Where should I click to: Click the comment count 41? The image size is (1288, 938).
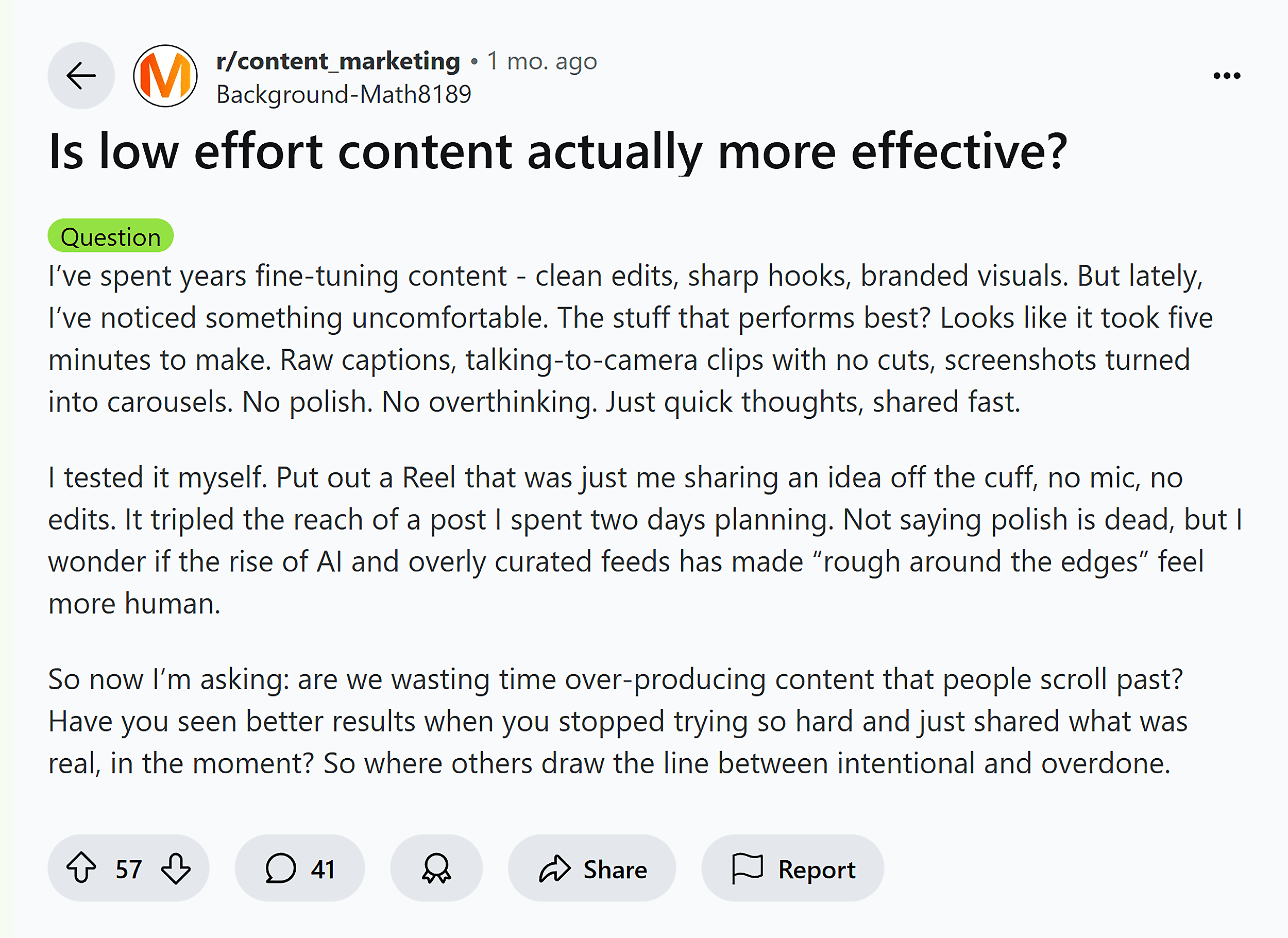coord(321,868)
